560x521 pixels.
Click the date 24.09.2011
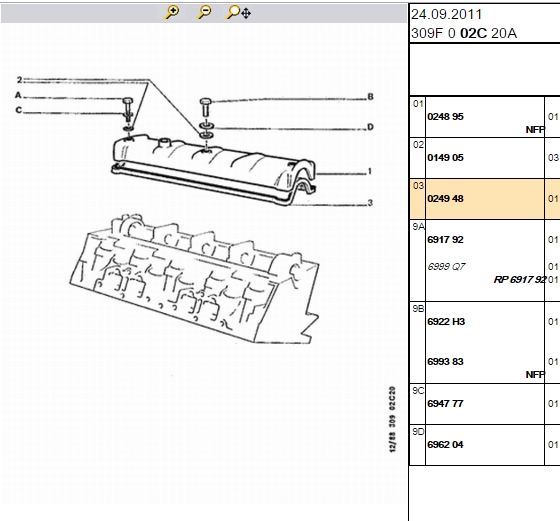[x=446, y=15]
